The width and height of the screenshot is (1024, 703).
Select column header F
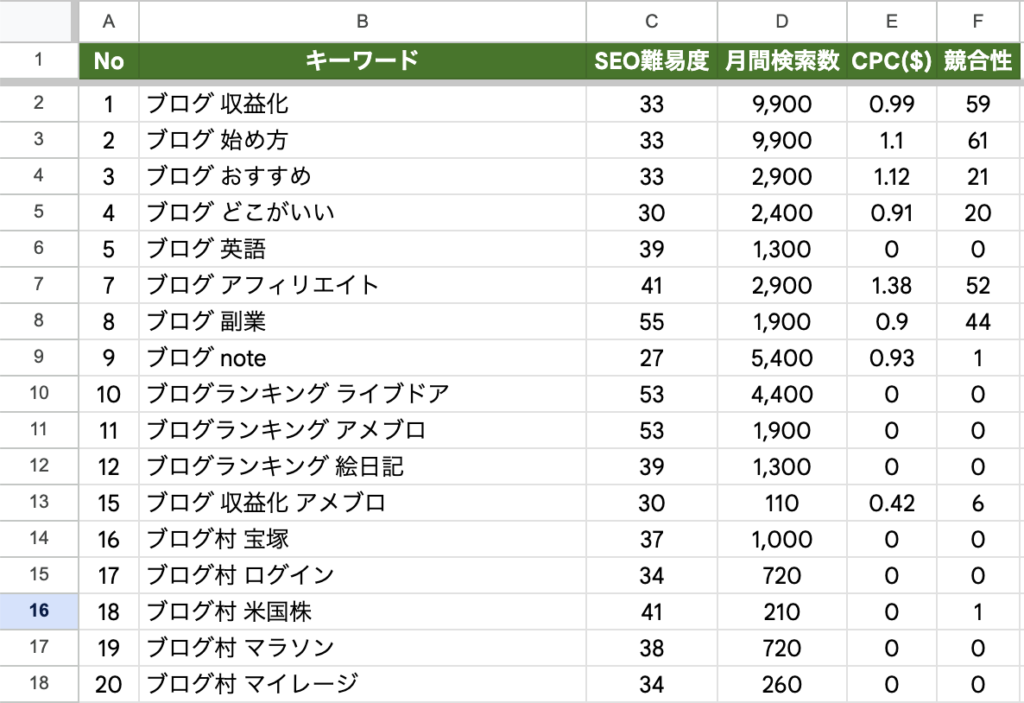click(978, 21)
